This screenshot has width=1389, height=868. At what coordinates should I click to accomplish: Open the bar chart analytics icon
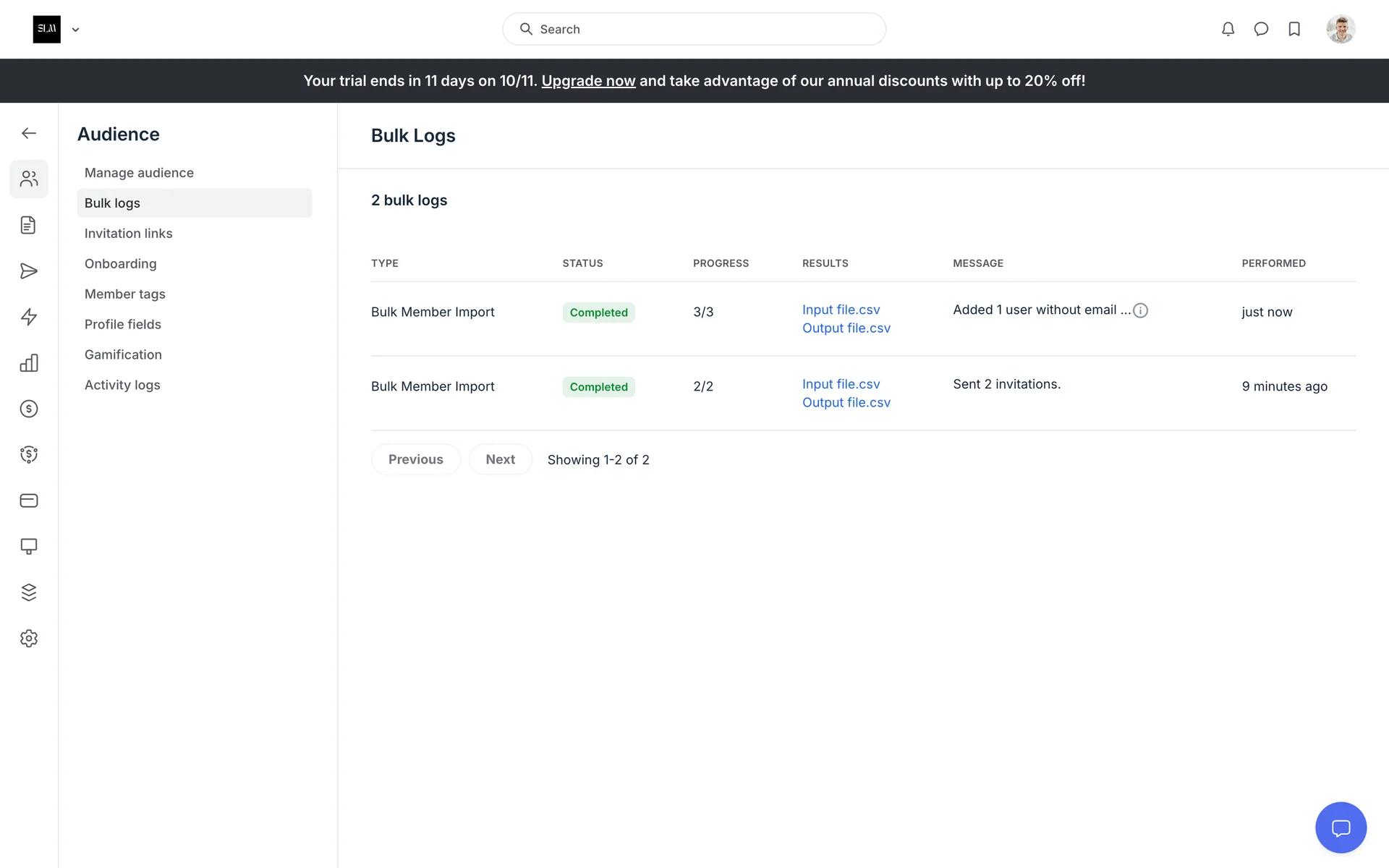pos(29,363)
